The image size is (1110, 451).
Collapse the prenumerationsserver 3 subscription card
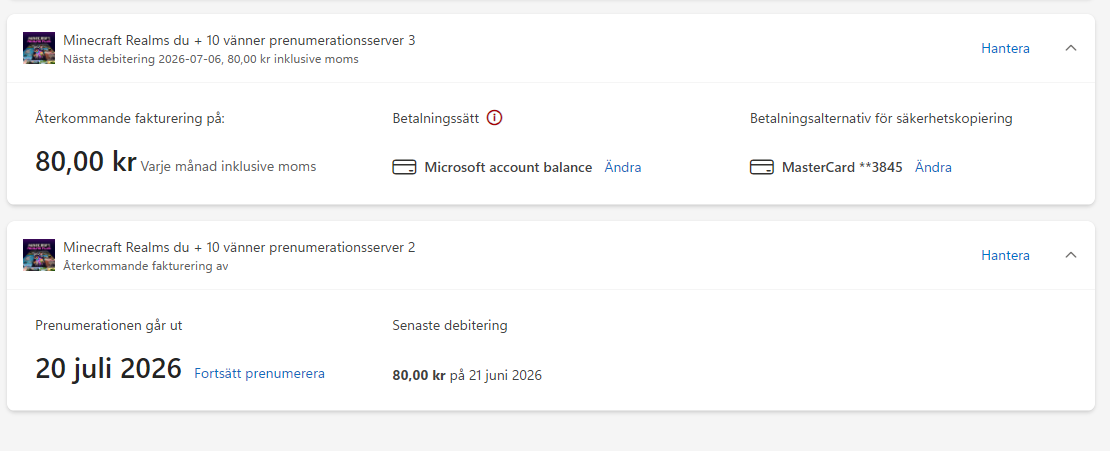click(1071, 48)
